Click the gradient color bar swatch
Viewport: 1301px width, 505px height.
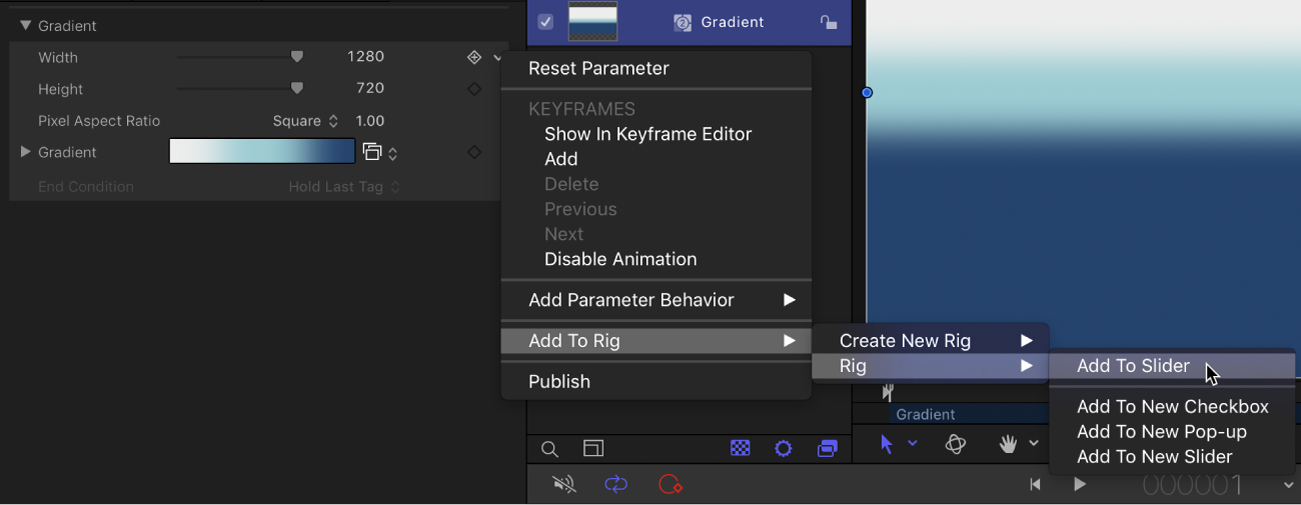tap(262, 151)
